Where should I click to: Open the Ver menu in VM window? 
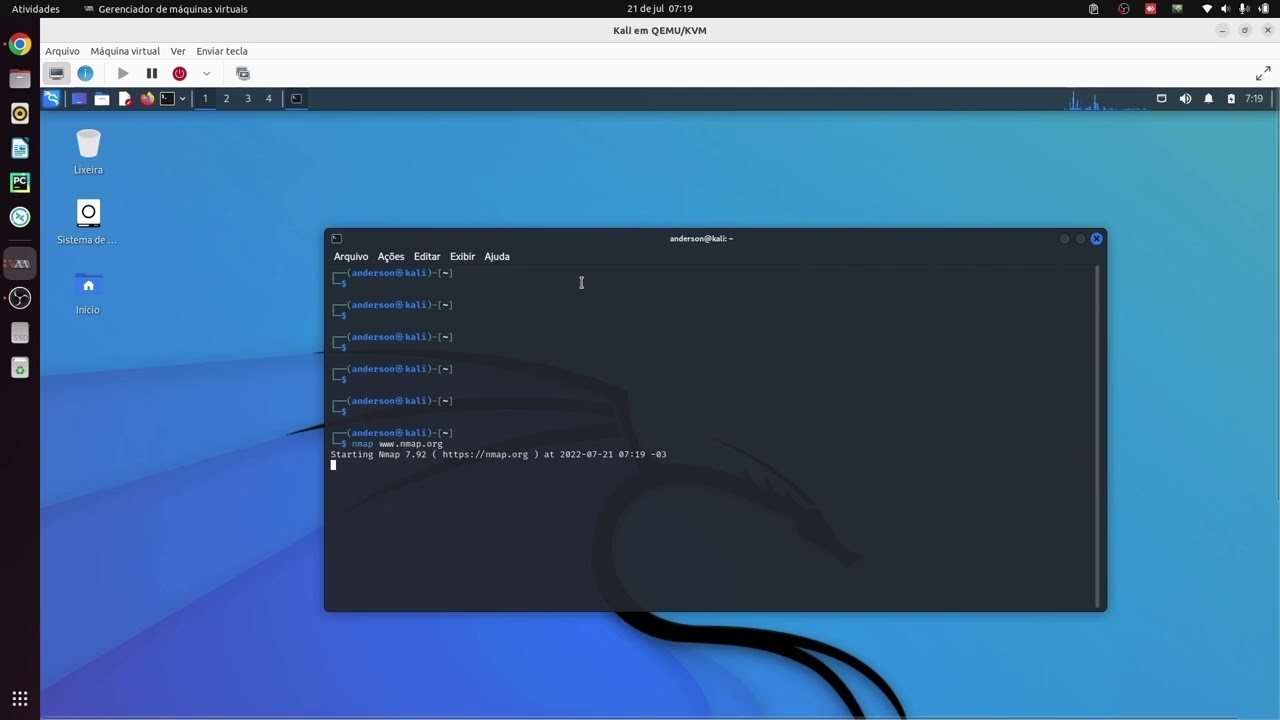coord(178,51)
